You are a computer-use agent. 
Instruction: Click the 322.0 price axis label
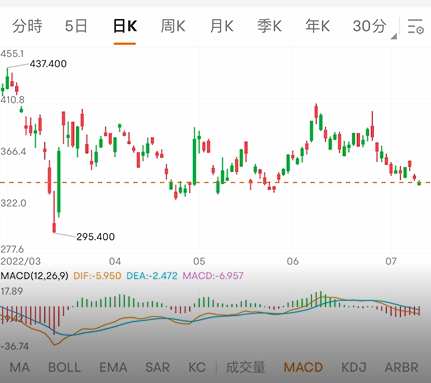point(13,203)
